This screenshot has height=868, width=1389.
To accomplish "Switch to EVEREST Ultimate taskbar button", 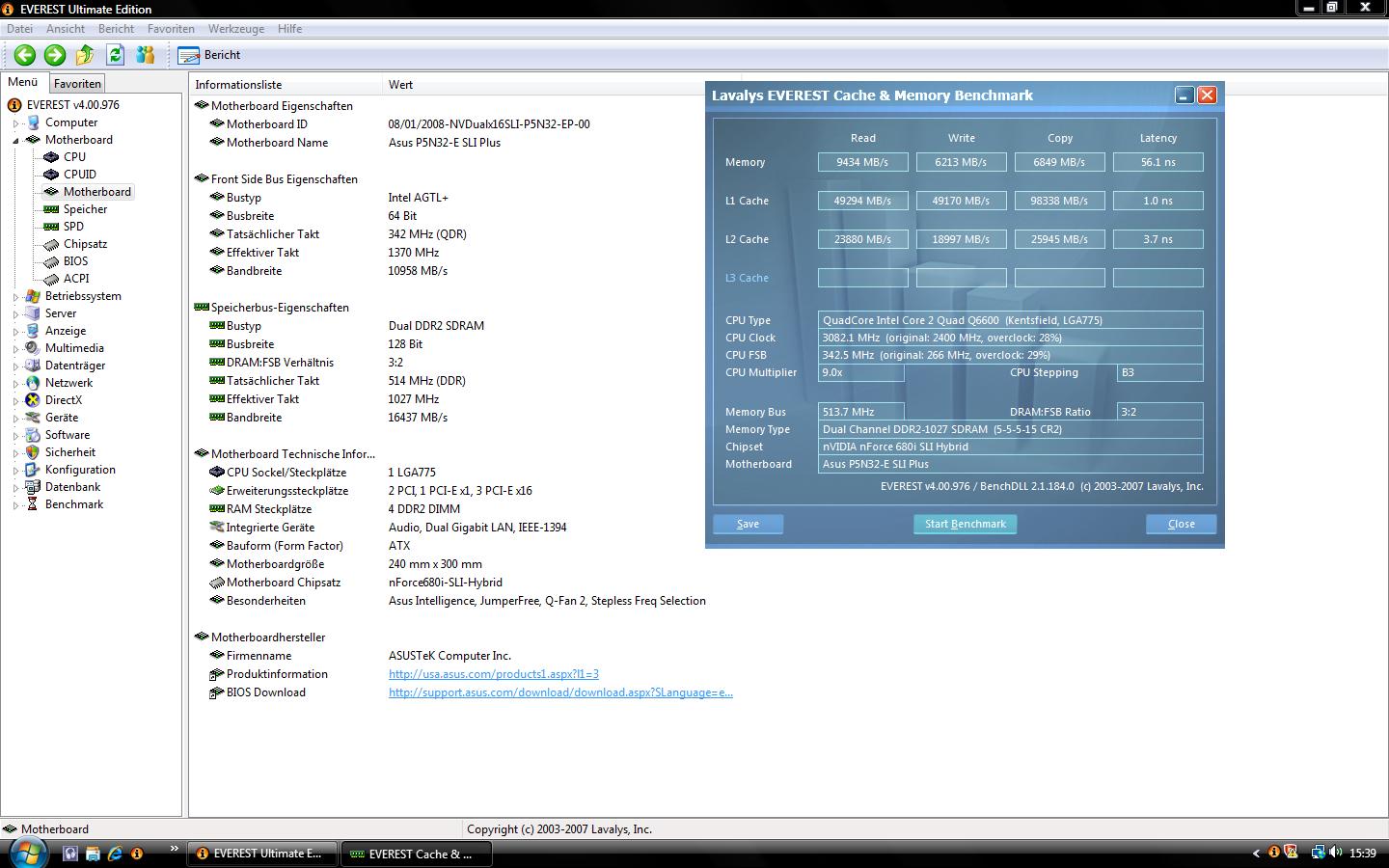I will 260,854.
